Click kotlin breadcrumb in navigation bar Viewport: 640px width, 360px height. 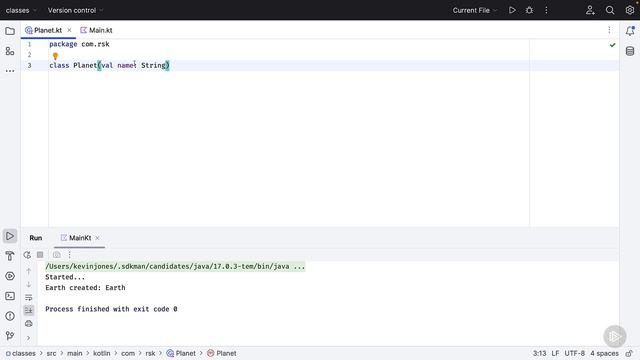(x=102, y=353)
